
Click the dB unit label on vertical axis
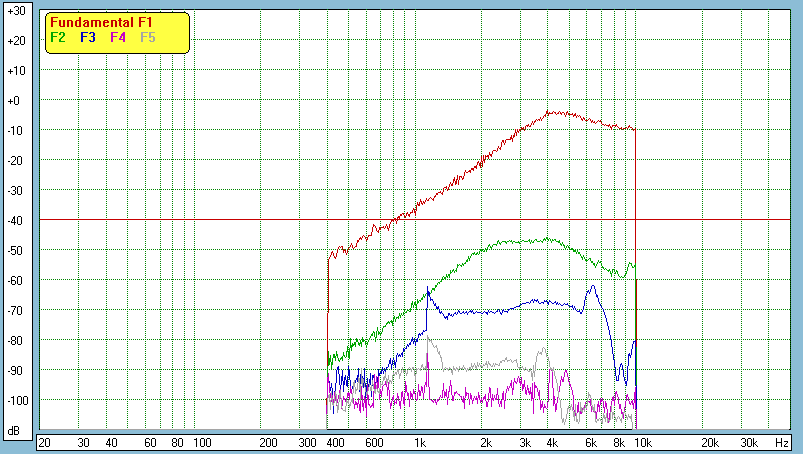click(15, 431)
